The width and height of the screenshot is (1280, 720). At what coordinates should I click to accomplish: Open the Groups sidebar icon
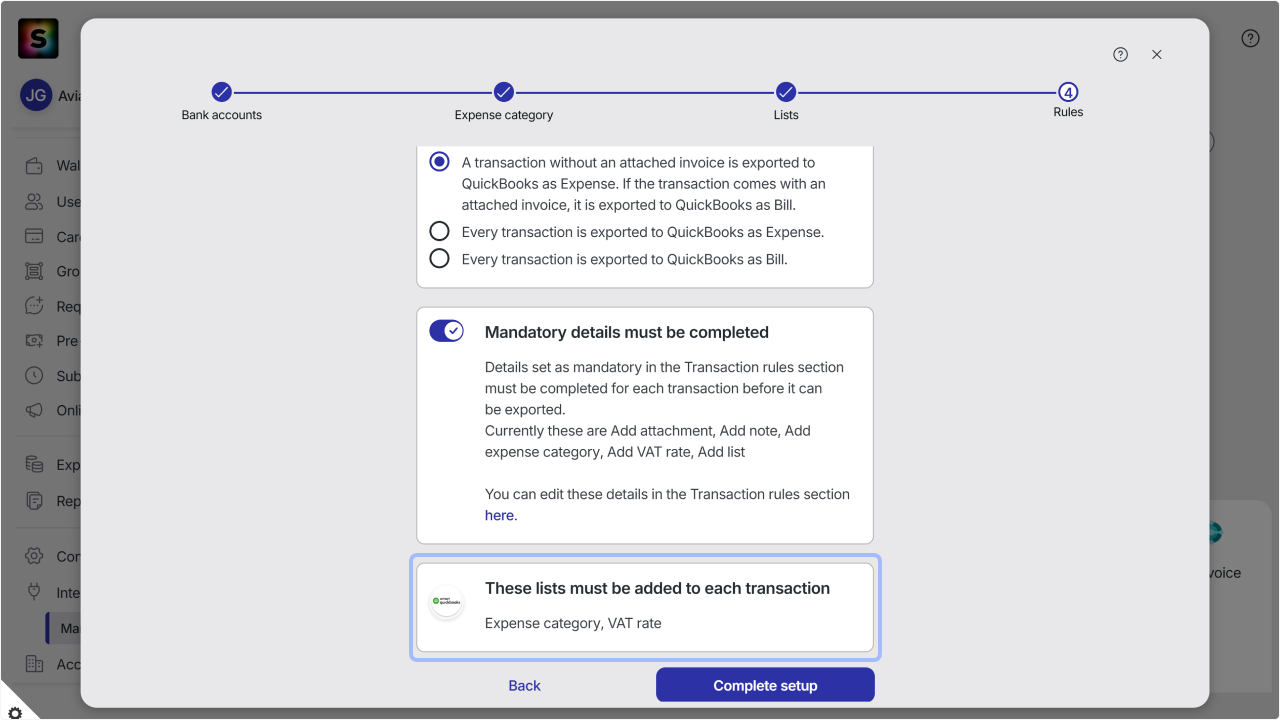point(35,271)
